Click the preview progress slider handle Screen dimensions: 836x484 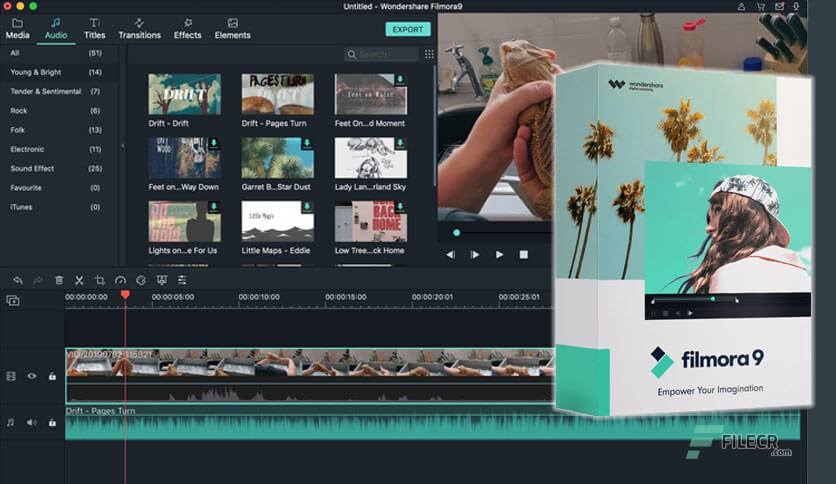[457, 233]
